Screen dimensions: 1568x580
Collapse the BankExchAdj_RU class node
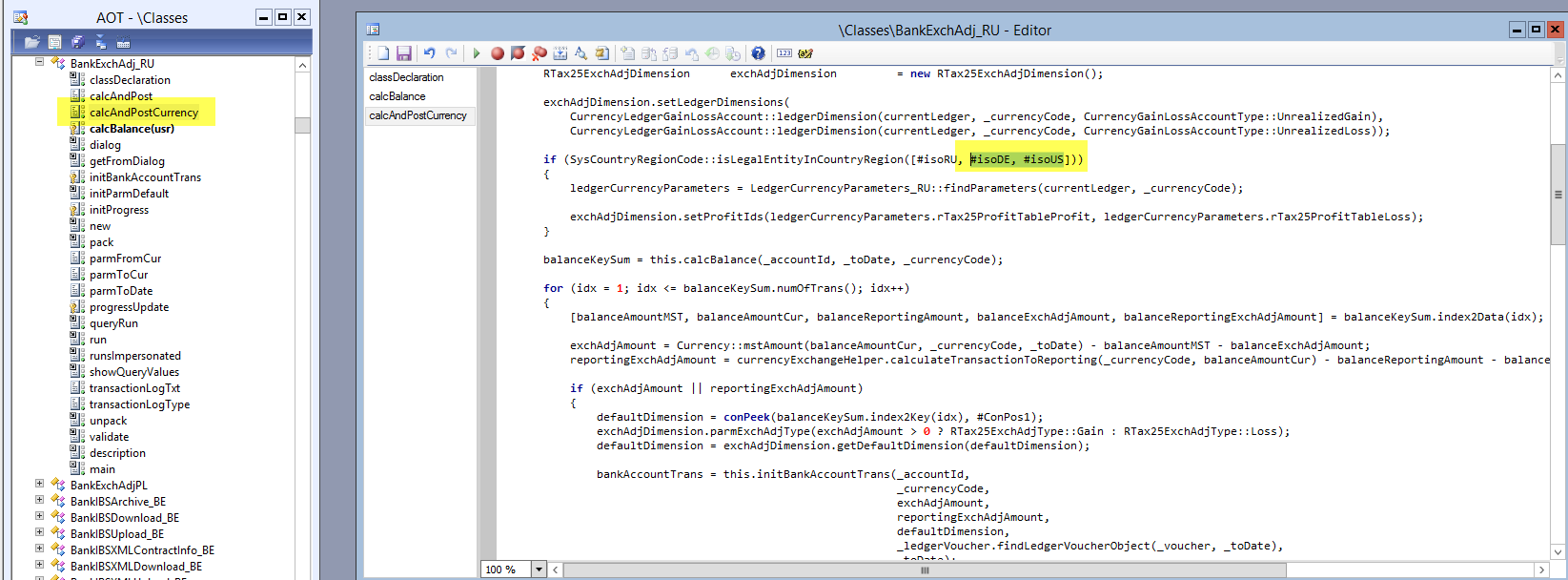(39, 62)
